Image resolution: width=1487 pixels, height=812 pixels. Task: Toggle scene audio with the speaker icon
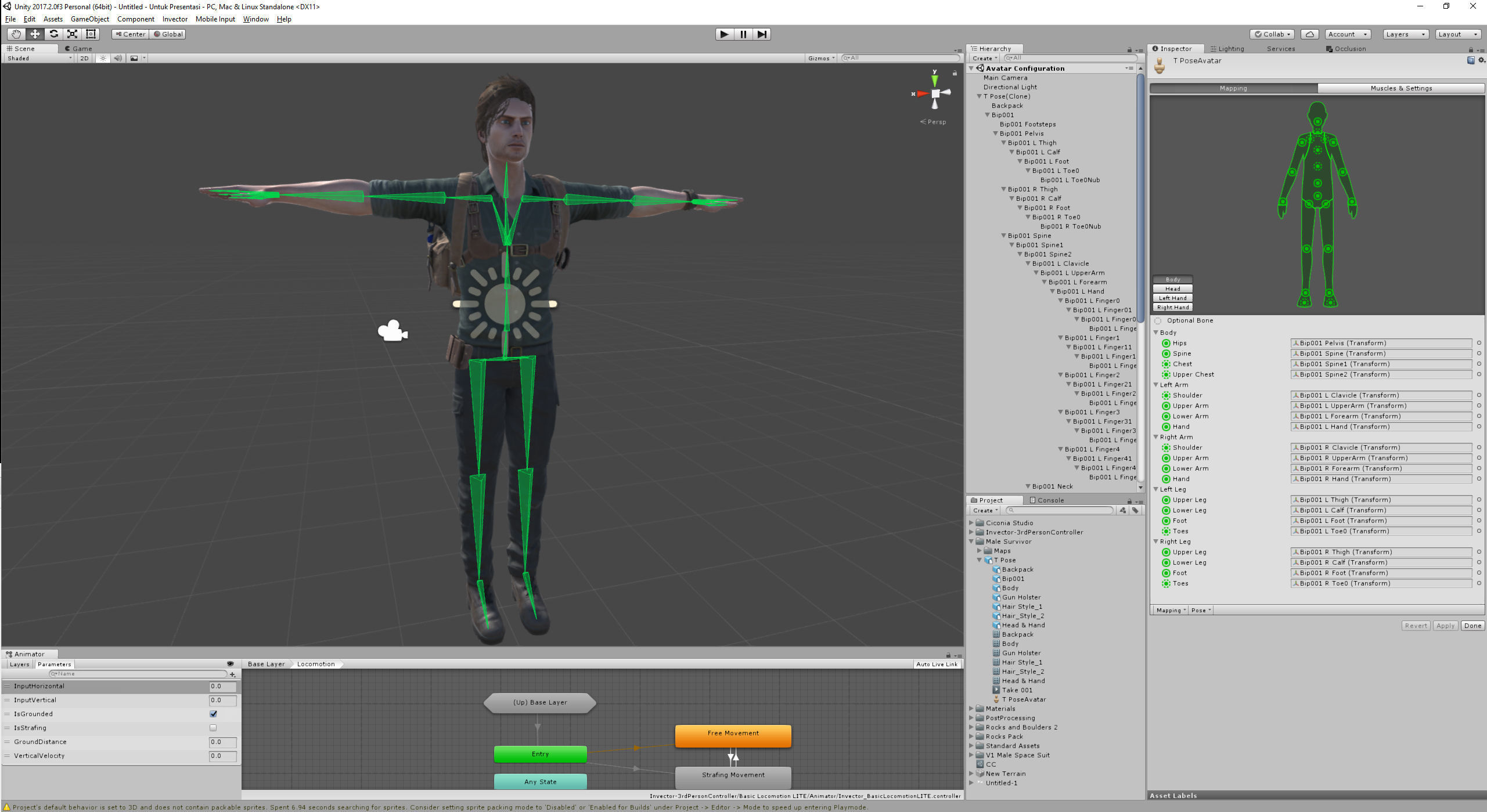(x=118, y=58)
